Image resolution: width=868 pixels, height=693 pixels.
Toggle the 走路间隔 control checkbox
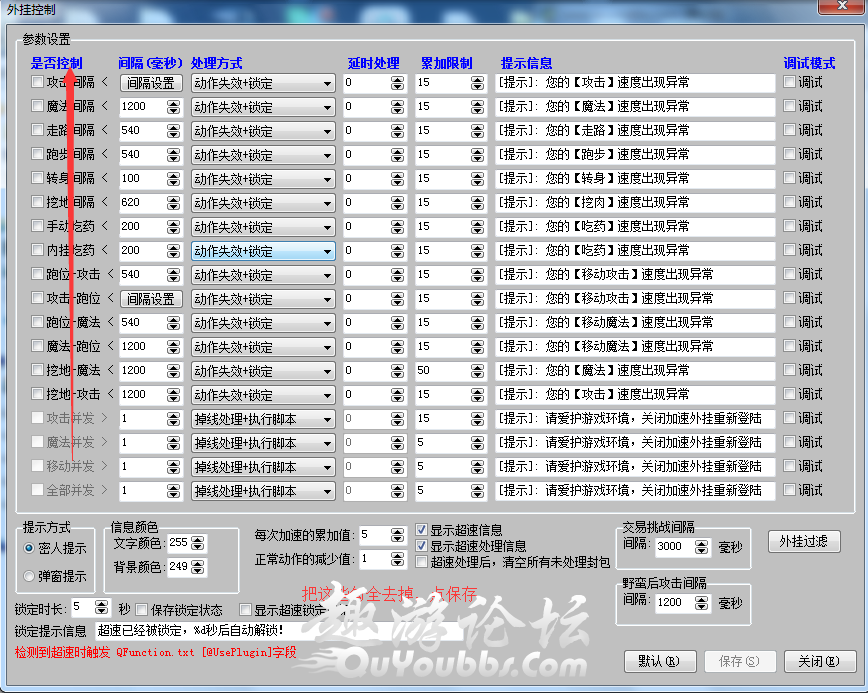38,130
